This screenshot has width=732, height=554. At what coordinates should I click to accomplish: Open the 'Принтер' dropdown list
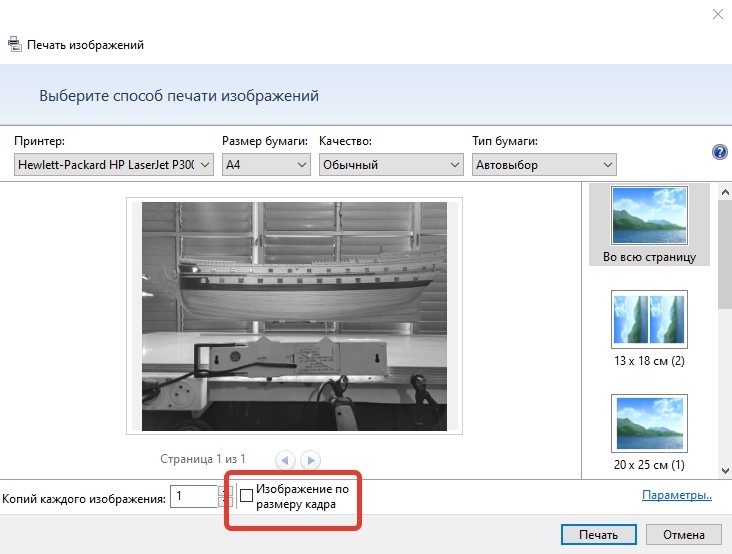pos(115,165)
